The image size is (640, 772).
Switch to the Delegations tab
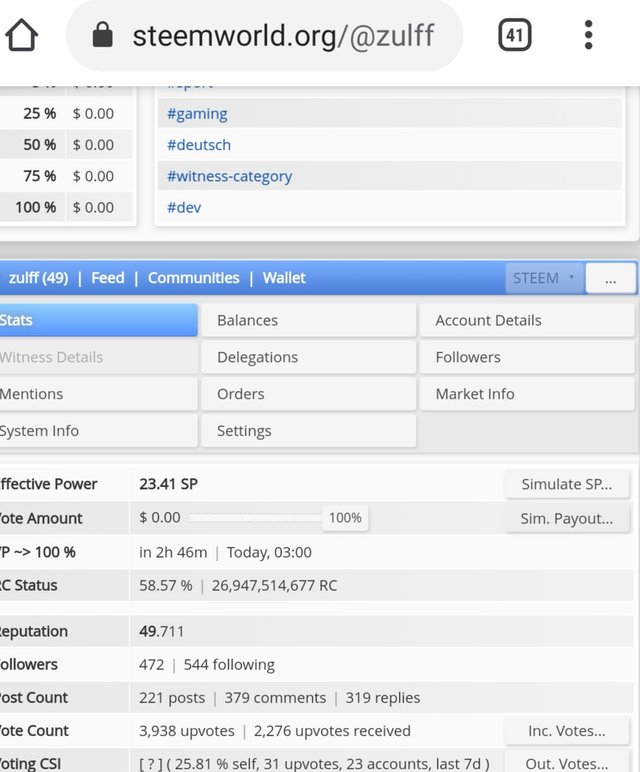click(x=309, y=357)
